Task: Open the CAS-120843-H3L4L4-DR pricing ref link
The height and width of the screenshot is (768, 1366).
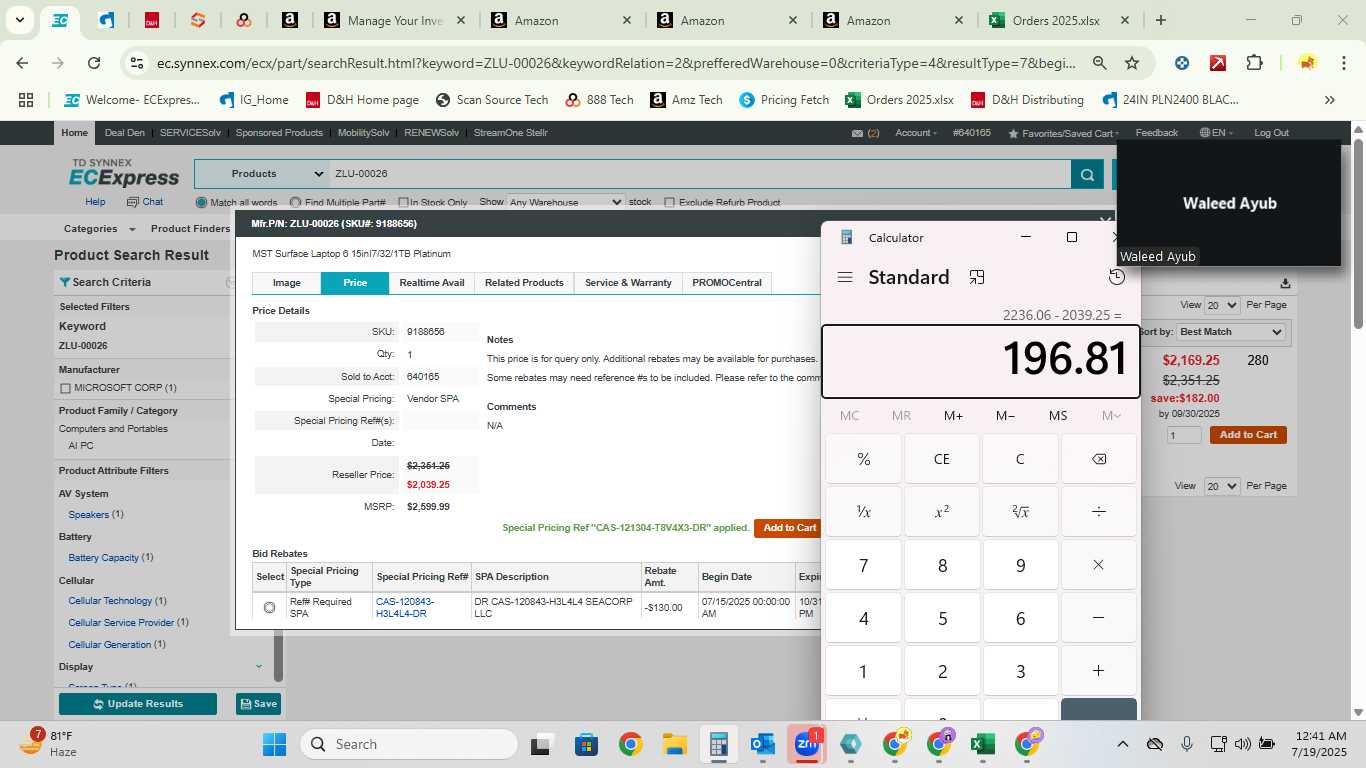Action: [405, 607]
